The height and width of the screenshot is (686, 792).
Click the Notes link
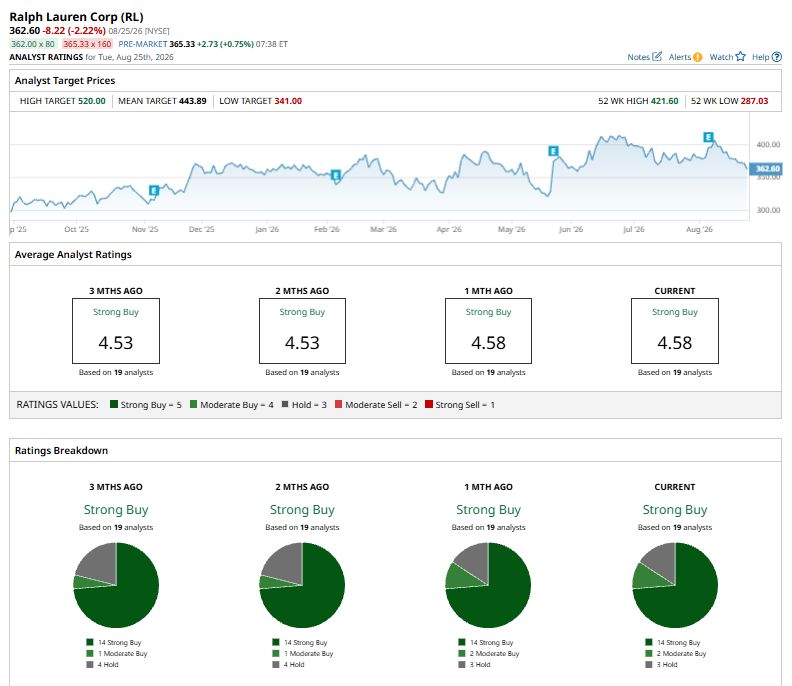point(638,57)
